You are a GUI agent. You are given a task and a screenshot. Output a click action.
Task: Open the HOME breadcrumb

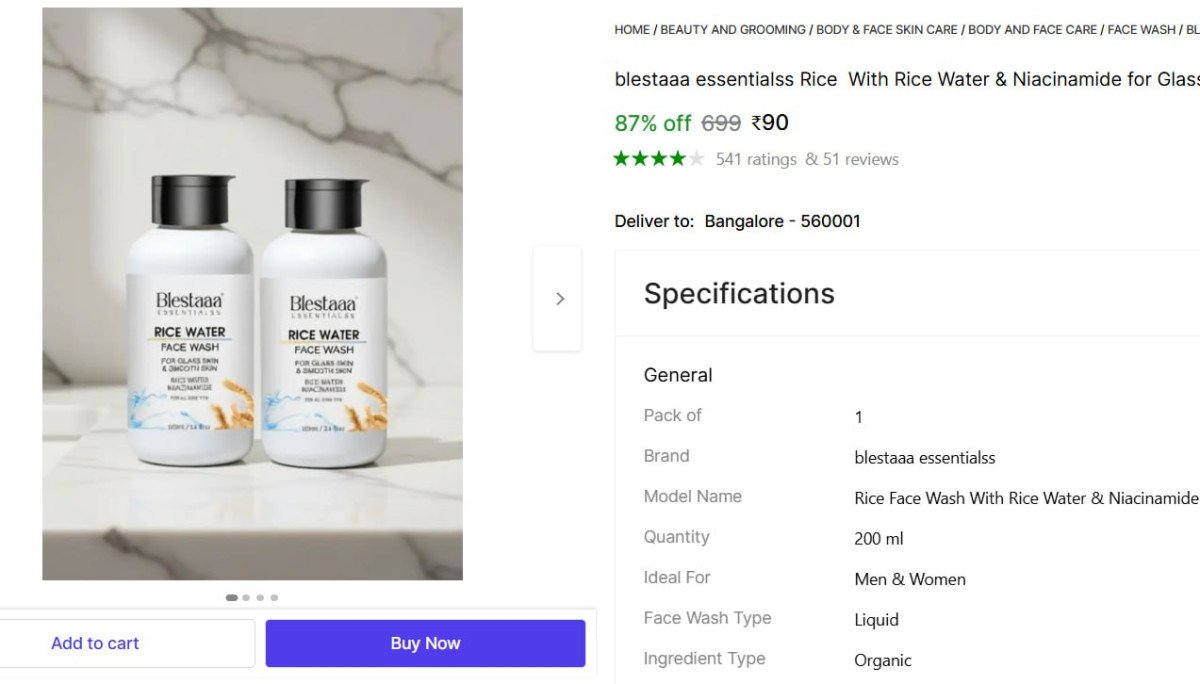tap(631, 30)
